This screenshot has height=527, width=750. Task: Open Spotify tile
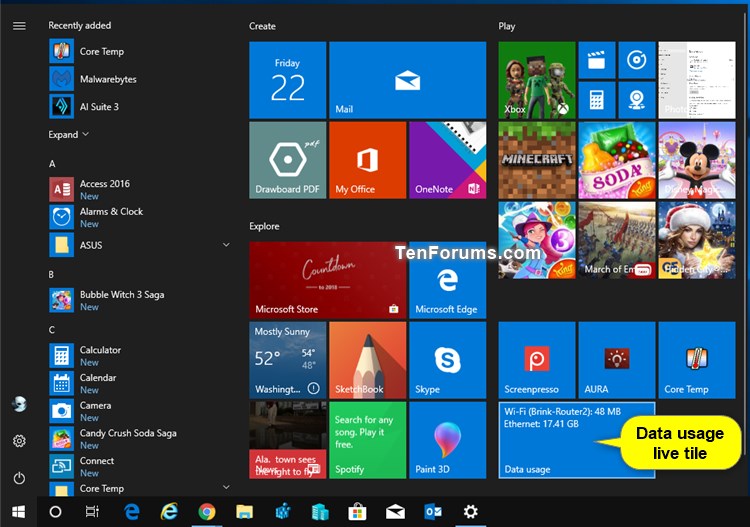pos(367,440)
